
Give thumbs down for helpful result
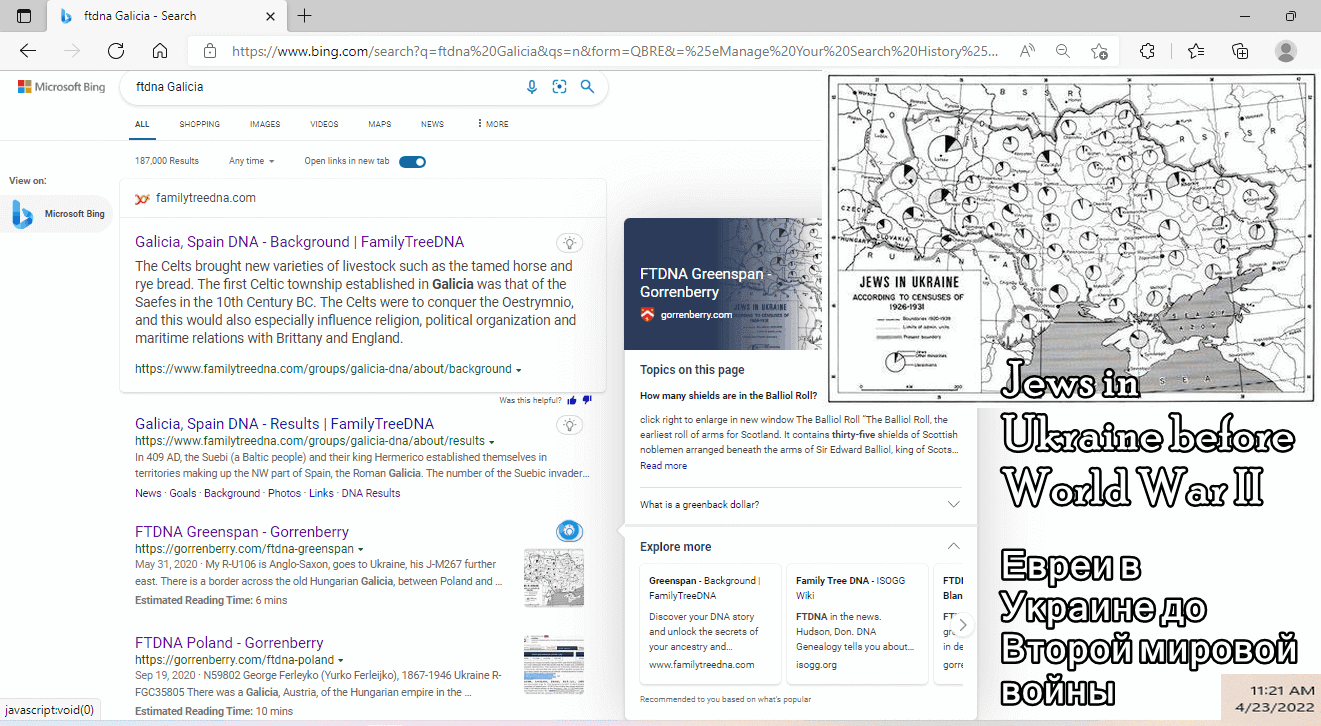click(587, 400)
